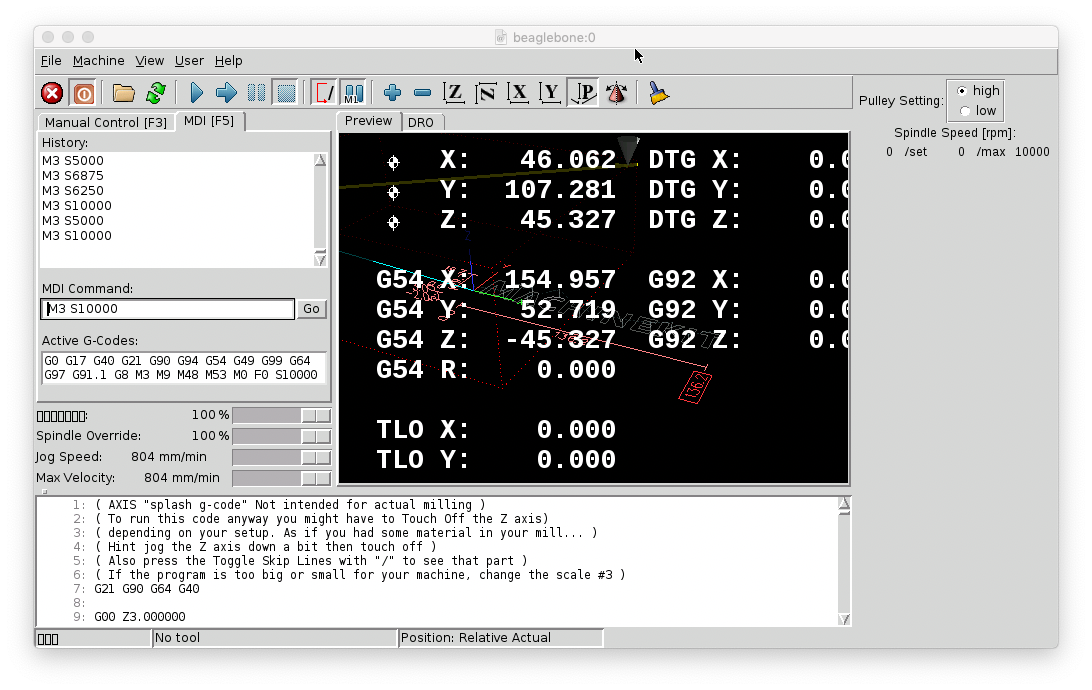Image resolution: width=1092 pixels, height=690 pixels.
Task: Reload the current file
Action: [x=155, y=93]
